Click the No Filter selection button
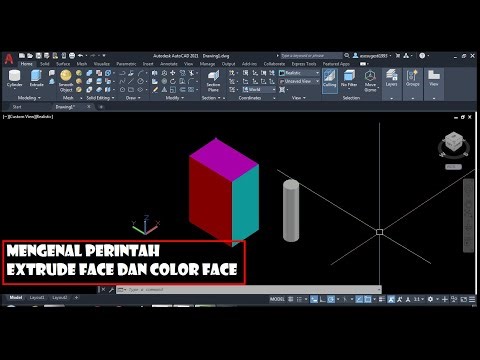 pyautogui.click(x=349, y=79)
